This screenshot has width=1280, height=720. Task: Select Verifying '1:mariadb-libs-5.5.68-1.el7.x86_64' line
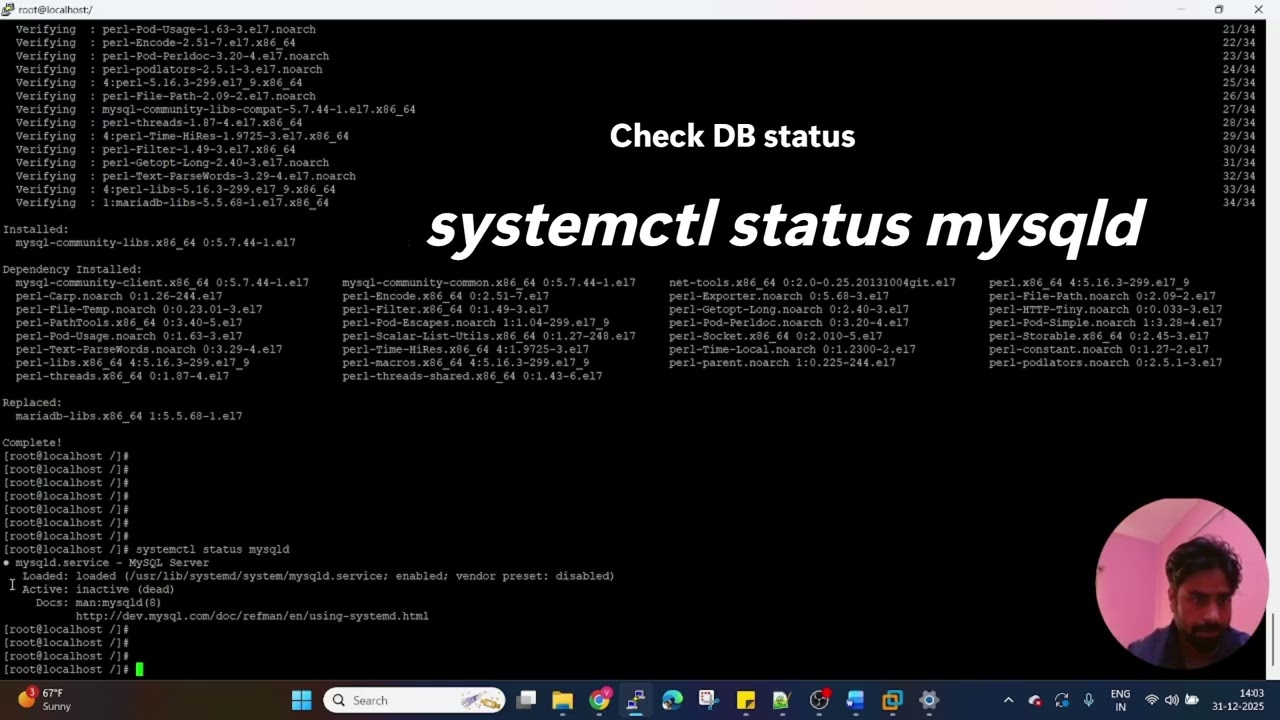pos(172,203)
